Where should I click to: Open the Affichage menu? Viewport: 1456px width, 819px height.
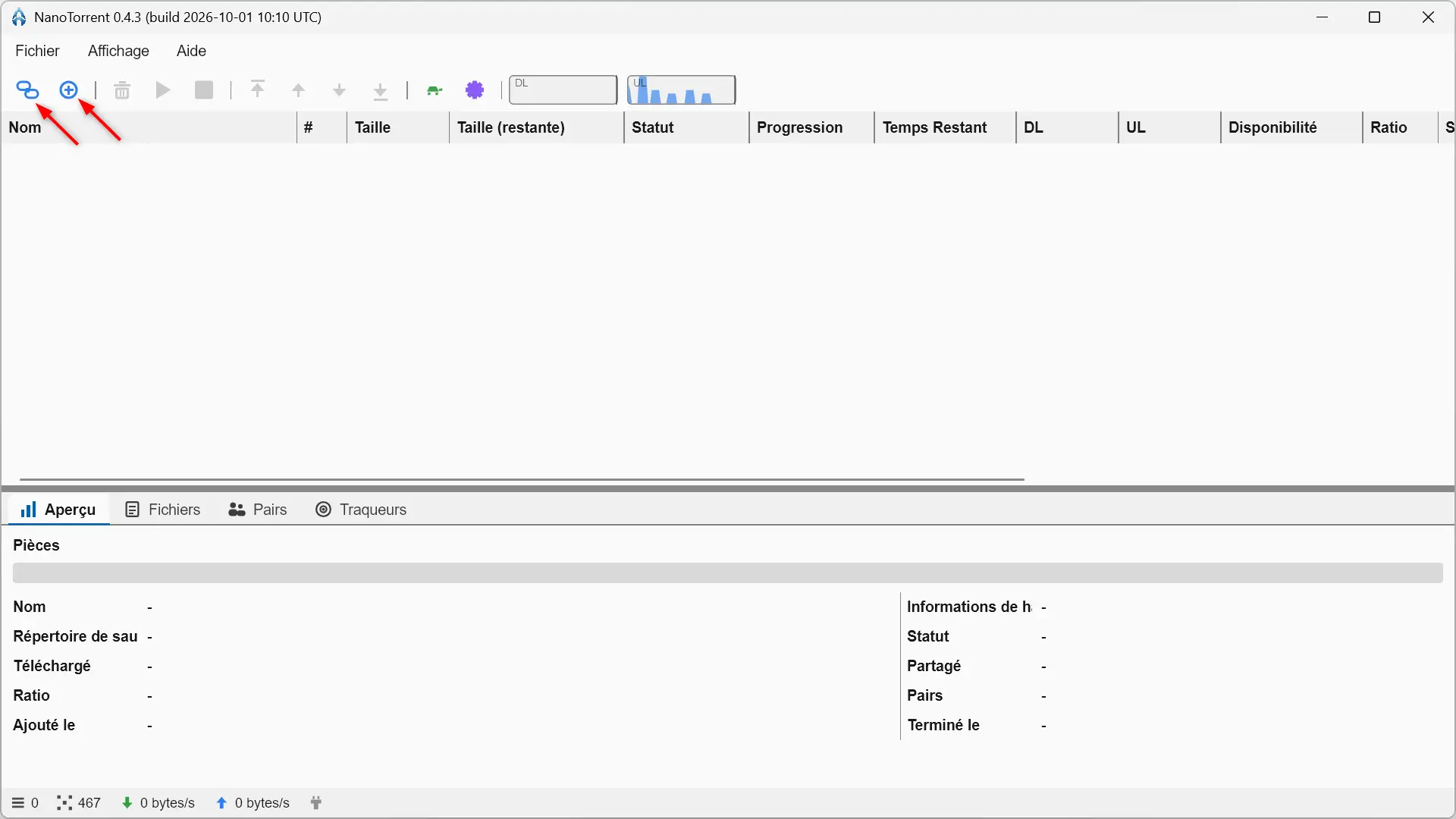(118, 51)
